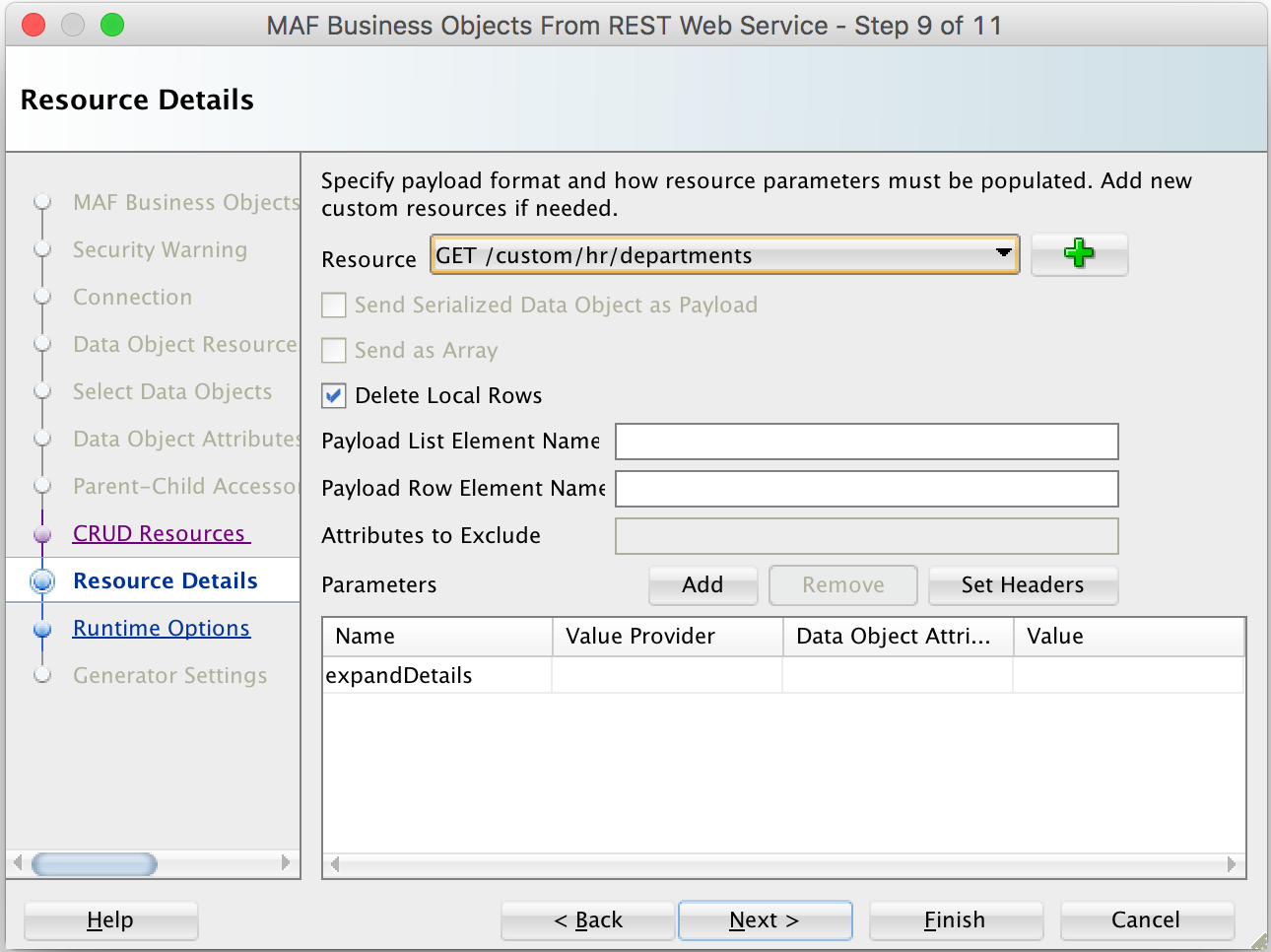Select the MAF Business Objects wizard step
1271x952 pixels.
(186, 202)
